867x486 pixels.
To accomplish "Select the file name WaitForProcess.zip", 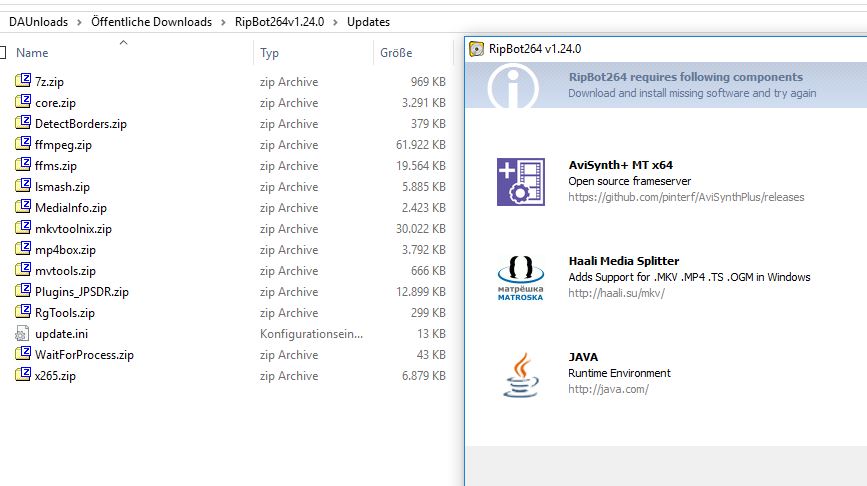I will click(x=84, y=355).
